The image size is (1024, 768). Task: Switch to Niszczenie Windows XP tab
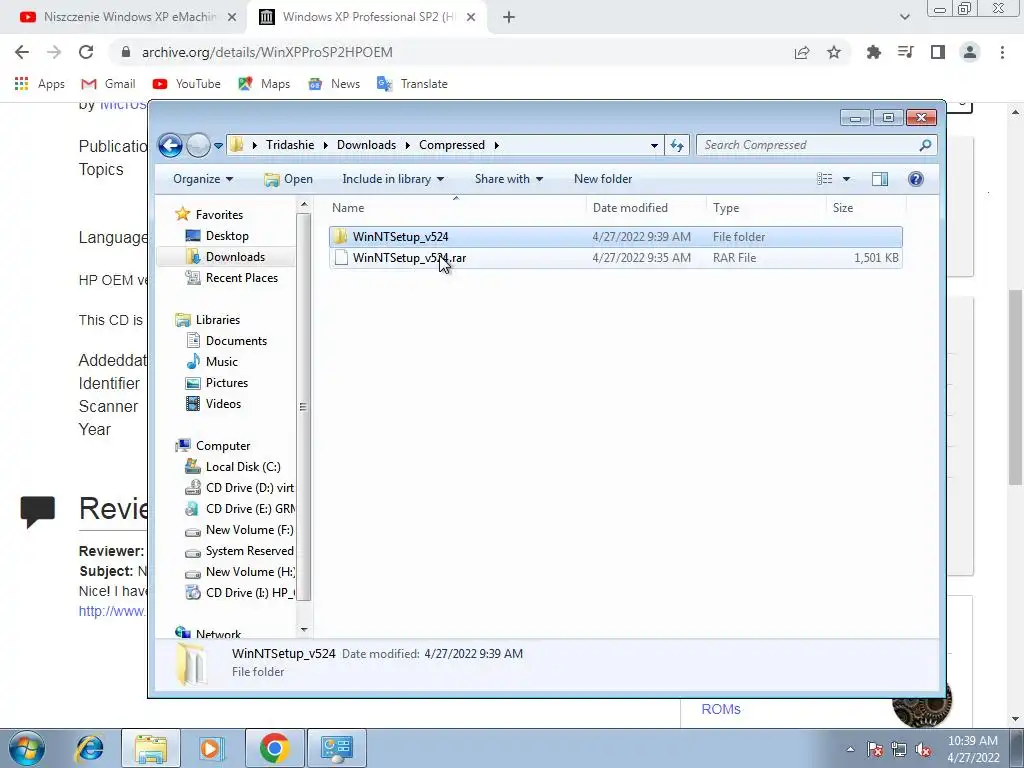pyautogui.click(x=129, y=17)
